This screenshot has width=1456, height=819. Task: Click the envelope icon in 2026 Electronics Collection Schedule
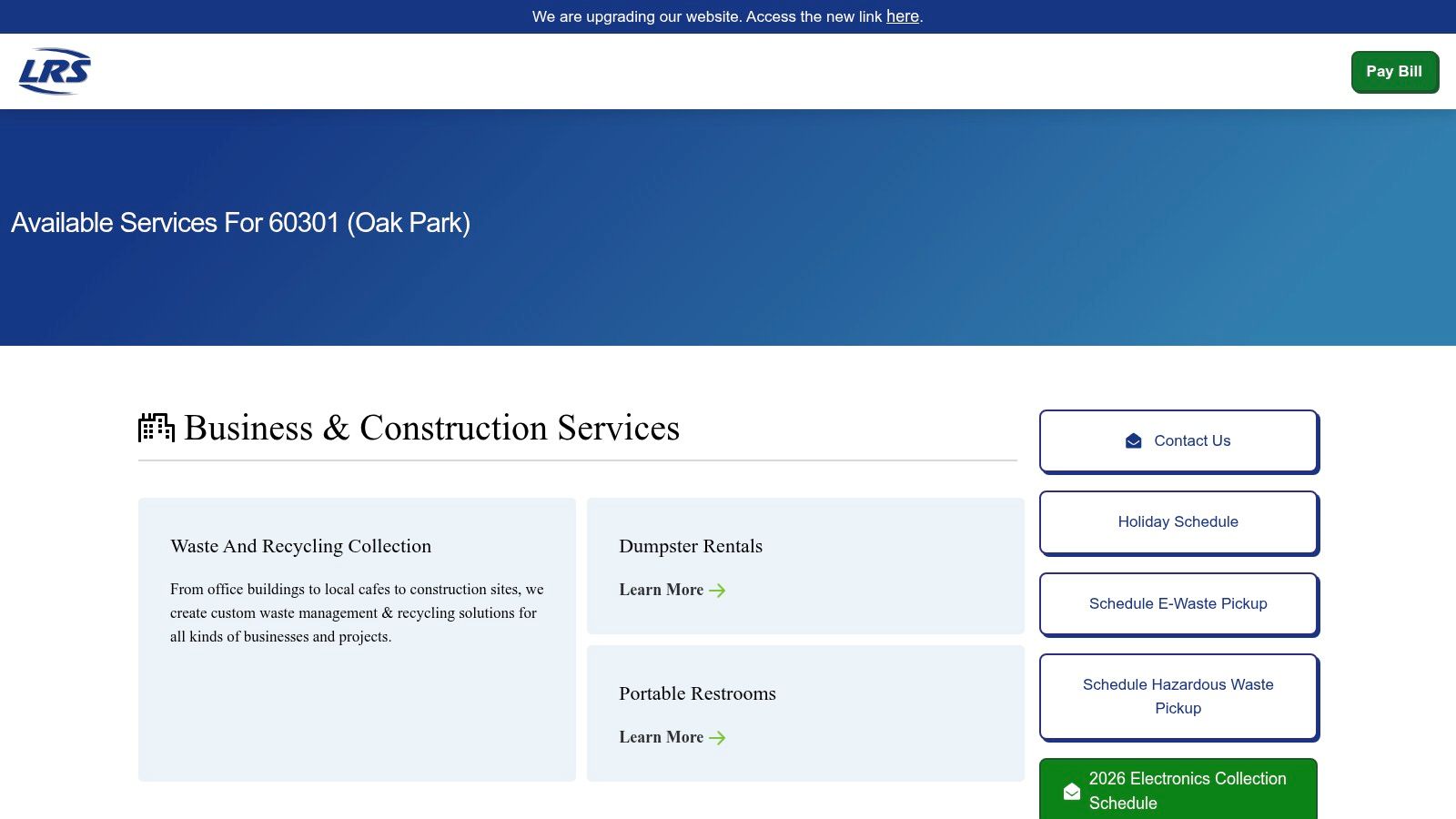point(1072,792)
